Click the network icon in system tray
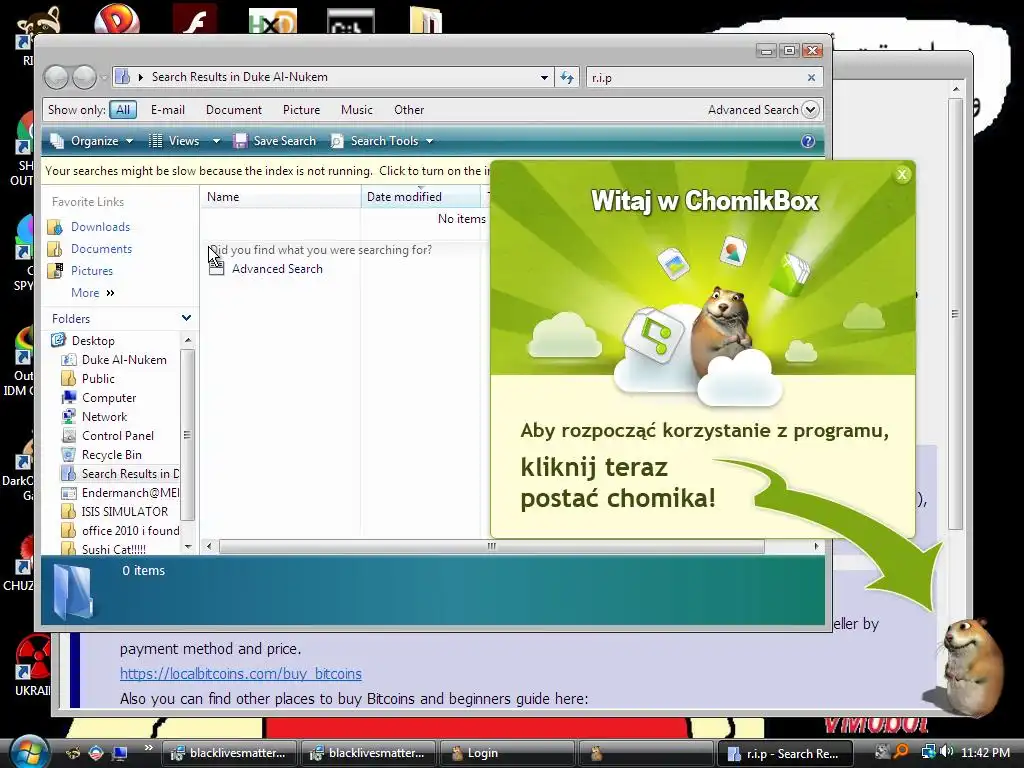This screenshot has height=768, width=1024. (927, 752)
